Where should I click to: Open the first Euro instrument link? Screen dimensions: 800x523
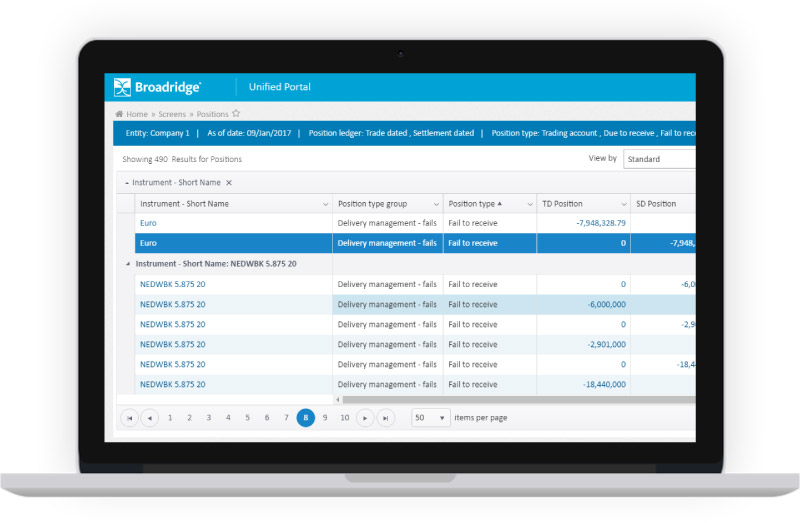tap(148, 223)
